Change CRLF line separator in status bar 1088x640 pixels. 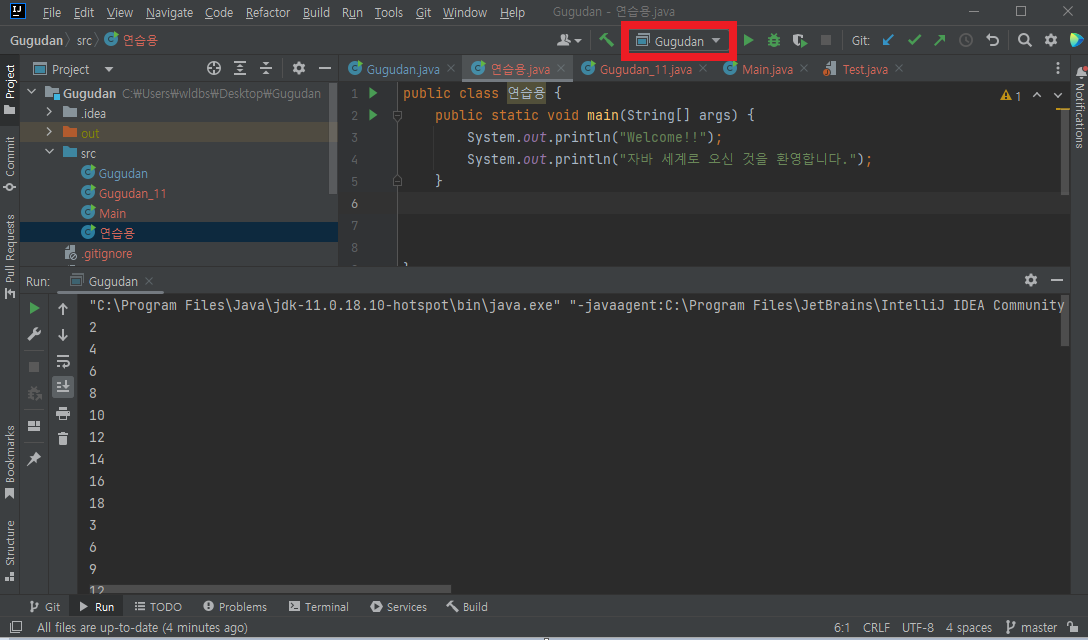pos(876,628)
